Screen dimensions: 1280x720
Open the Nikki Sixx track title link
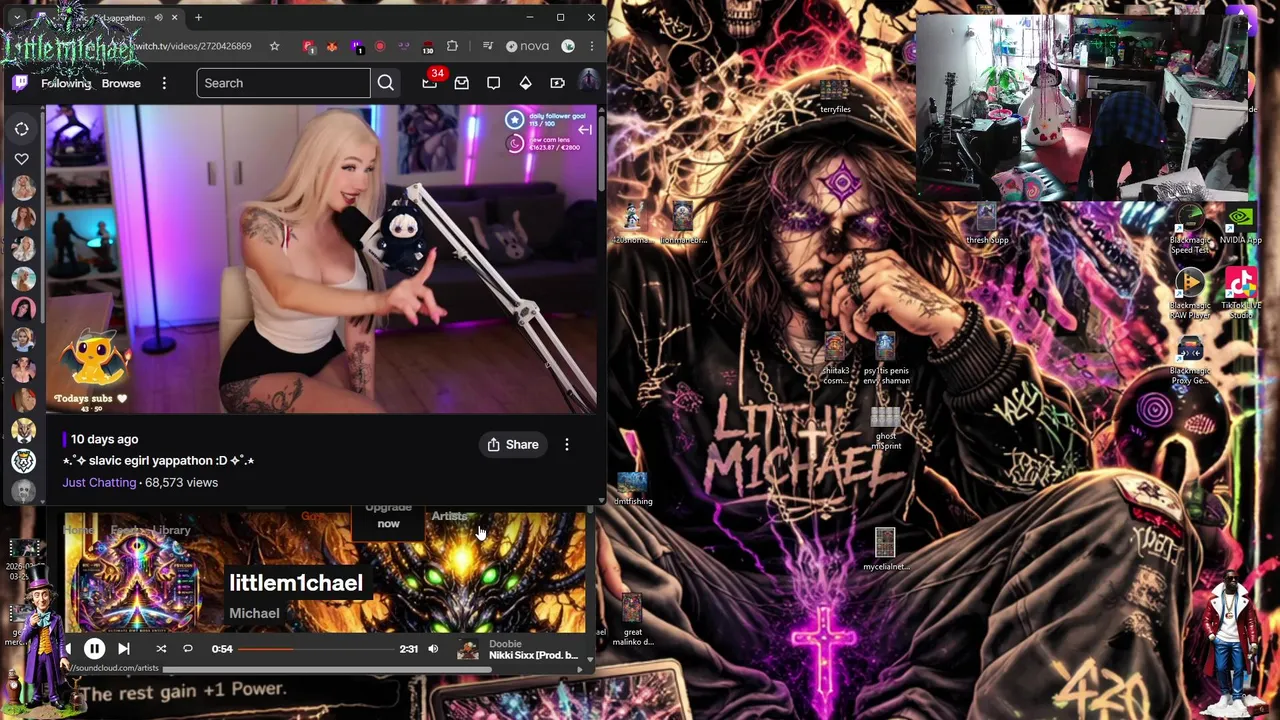pyautogui.click(x=533, y=655)
